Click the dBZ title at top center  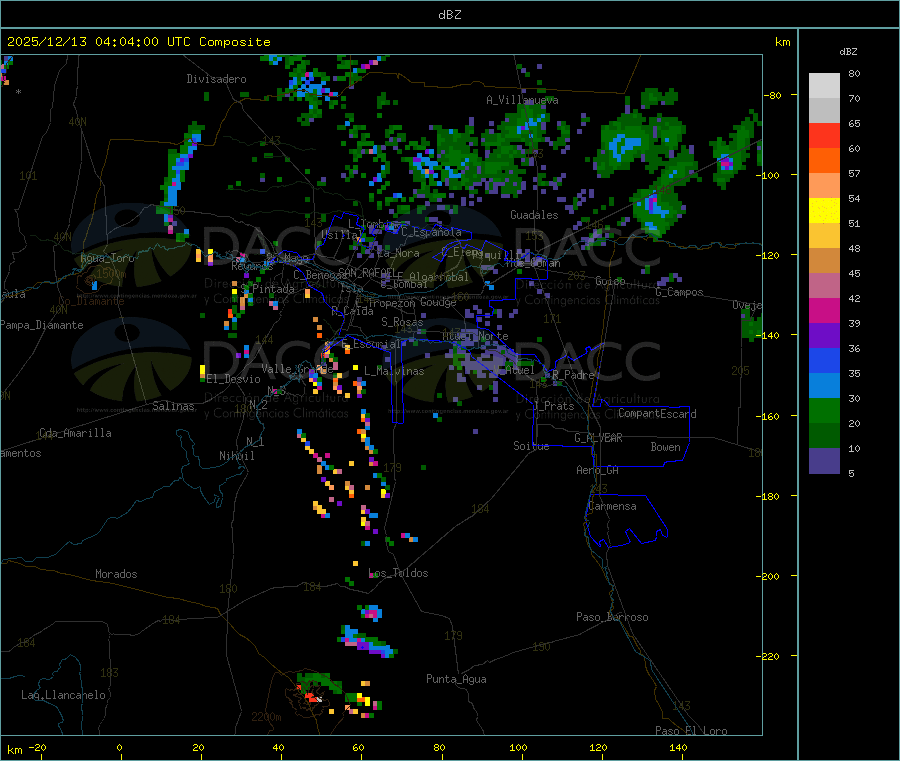coord(449,15)
